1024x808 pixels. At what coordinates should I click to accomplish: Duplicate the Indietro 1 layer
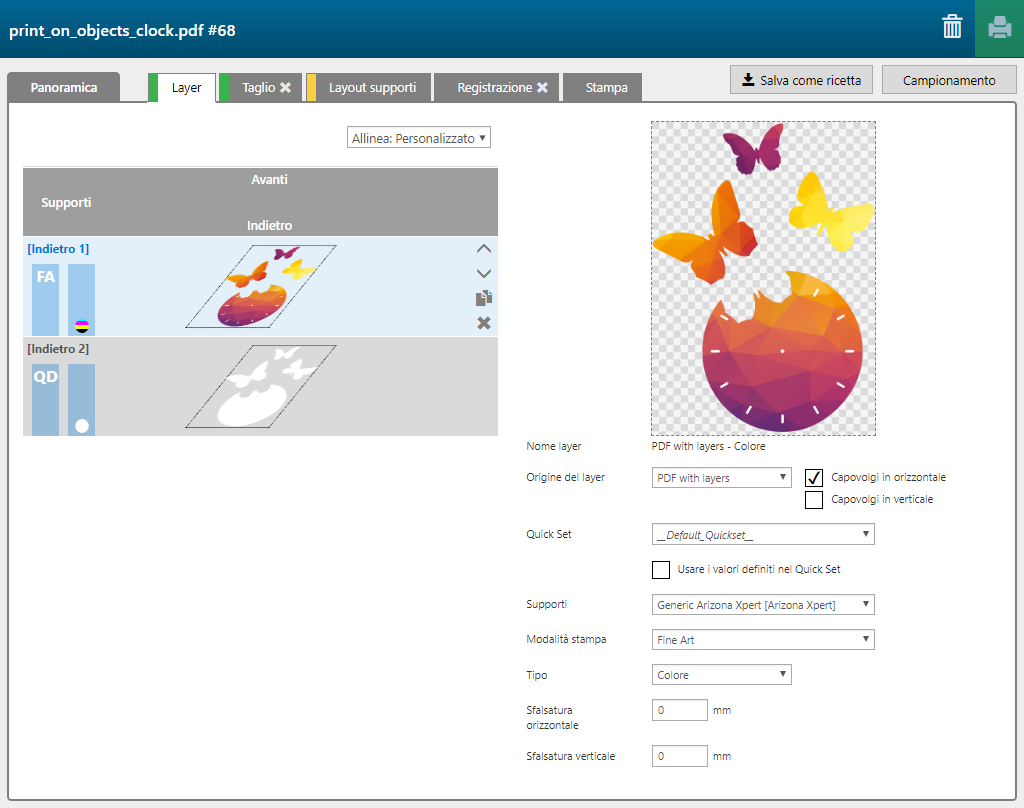[x=483, y=299]
